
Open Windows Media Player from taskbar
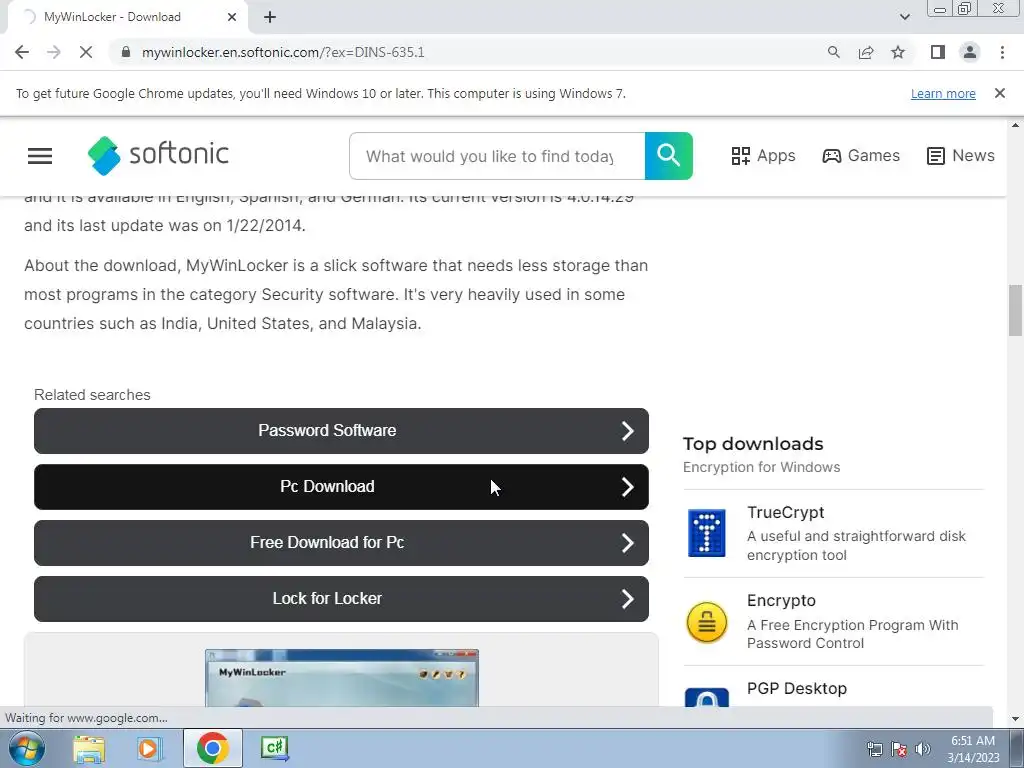[149, 748]
